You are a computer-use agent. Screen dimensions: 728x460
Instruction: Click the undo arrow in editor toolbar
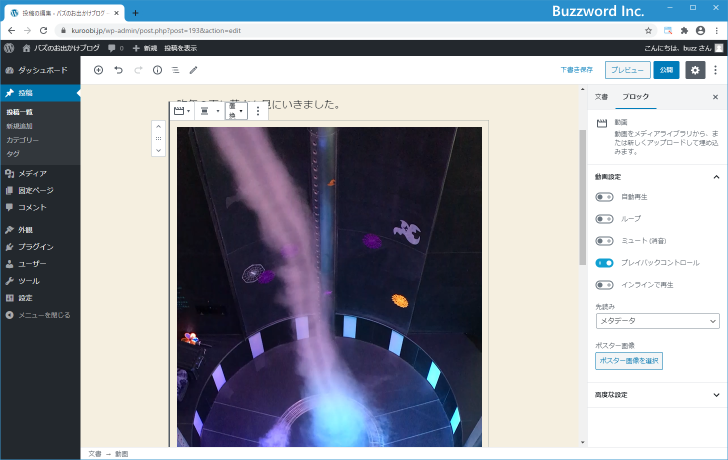tap(118, 70)
